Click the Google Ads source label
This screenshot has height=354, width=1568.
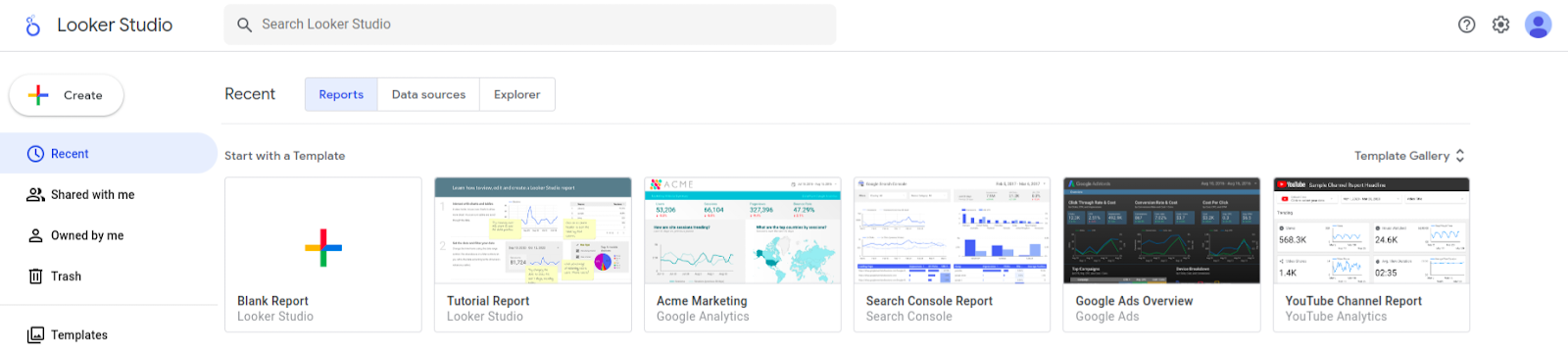[x=1107, y=317]
